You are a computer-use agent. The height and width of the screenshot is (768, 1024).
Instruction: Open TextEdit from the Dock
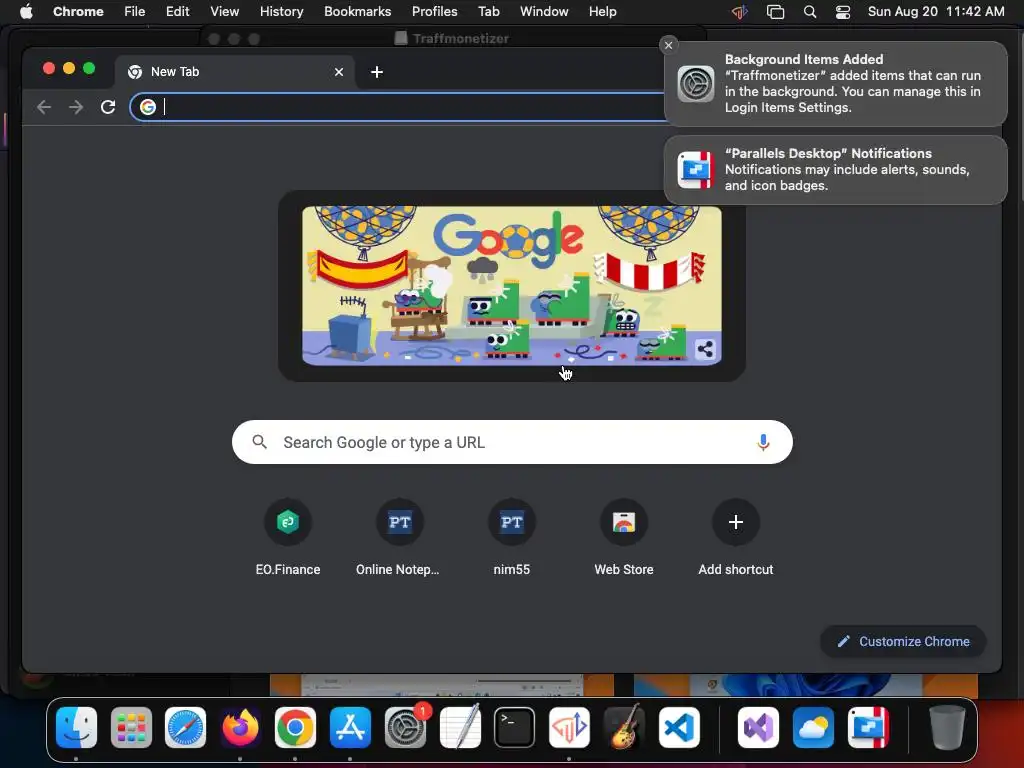[x=460, y=727]
